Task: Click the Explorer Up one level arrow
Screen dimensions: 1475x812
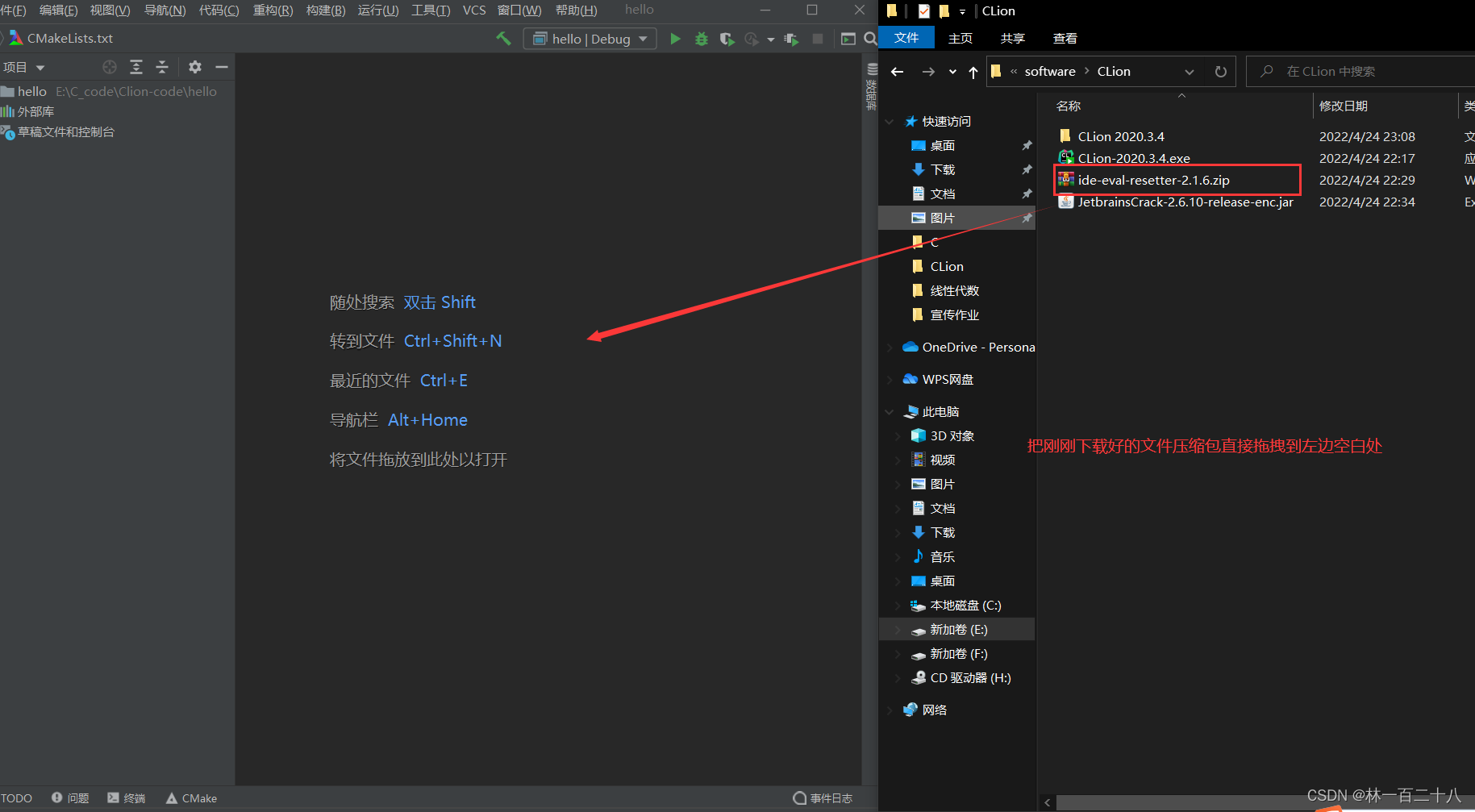Action: click(x=973, y=72)
